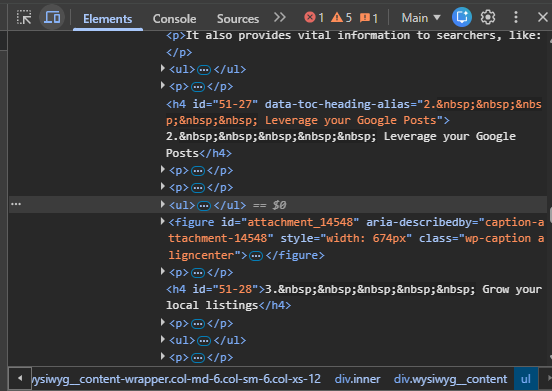Screen dimensions: 552x391
Task: Open the three-dot customize menu
Action: (x=516, y=17)
